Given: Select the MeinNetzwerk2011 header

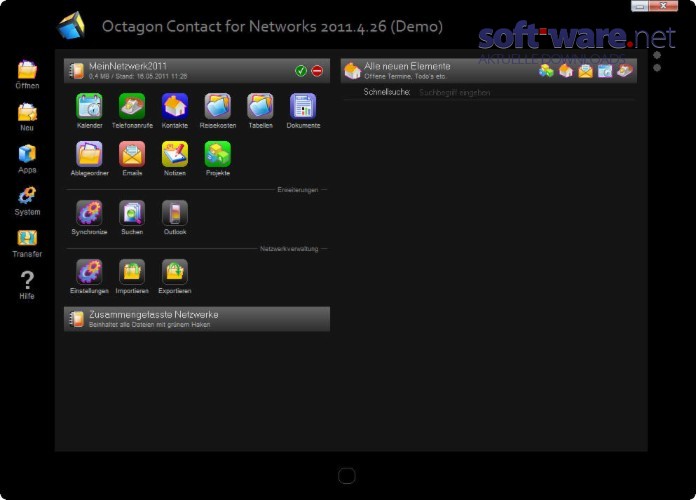Looking at the screenshot, I should (x=197, y=71).
